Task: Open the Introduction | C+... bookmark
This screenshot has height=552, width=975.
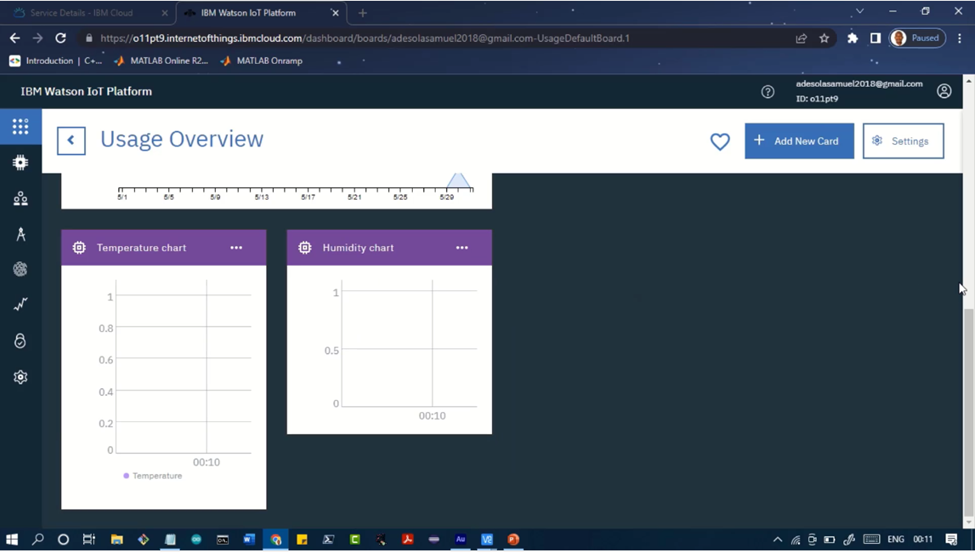Action: 55,61
